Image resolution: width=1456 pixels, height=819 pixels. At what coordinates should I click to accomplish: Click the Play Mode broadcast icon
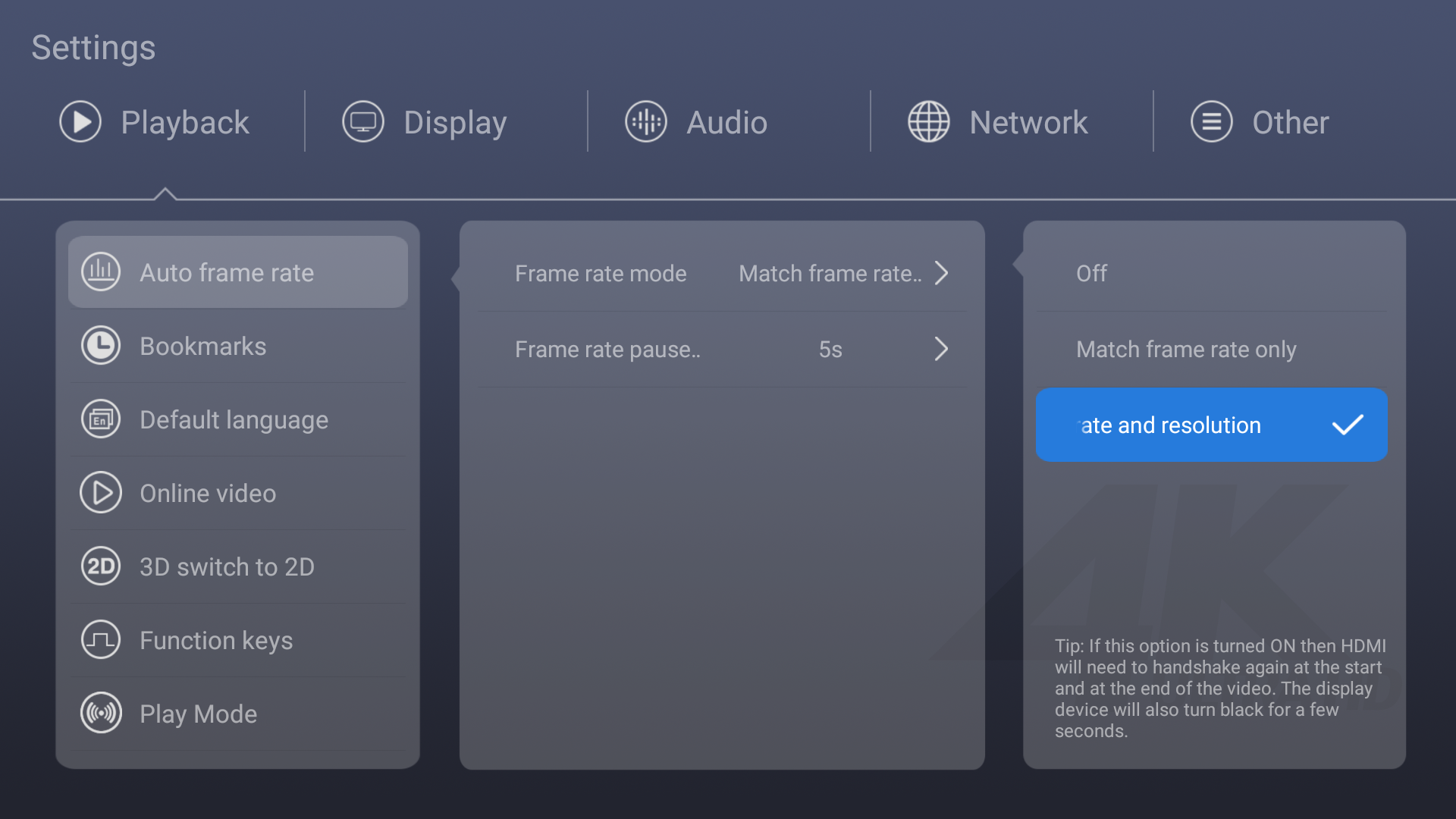coord(101,714)
